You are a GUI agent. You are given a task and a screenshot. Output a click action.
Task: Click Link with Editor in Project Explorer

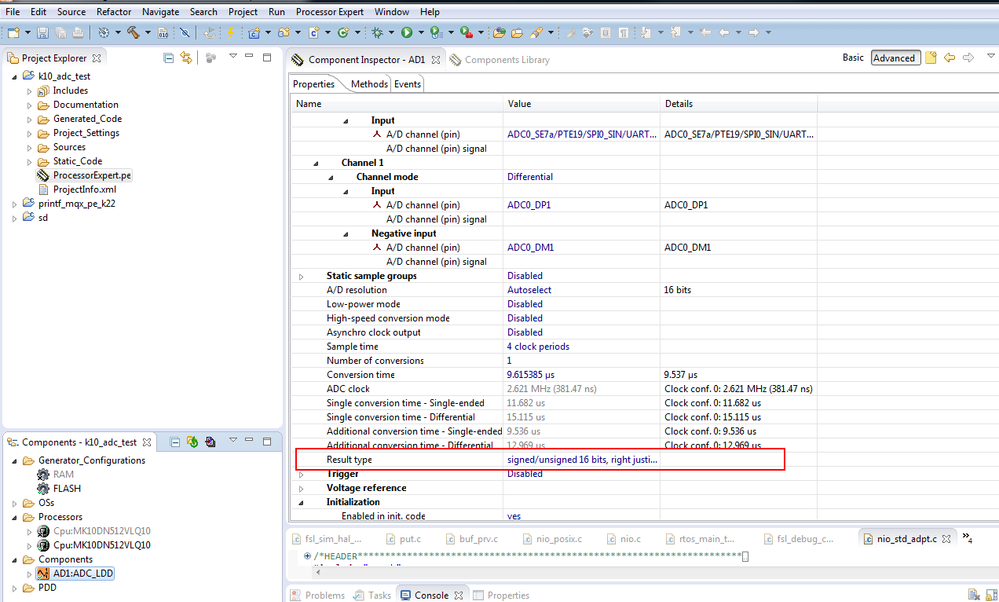tap(184, 58)
